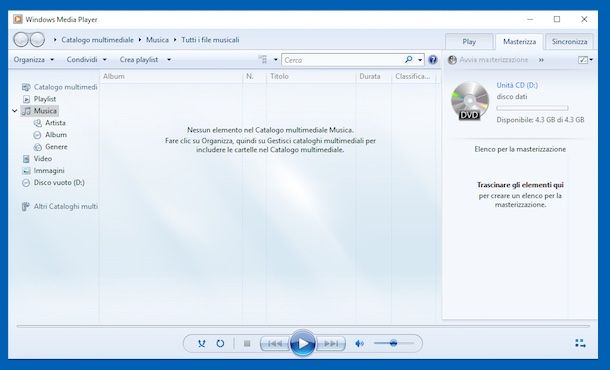
Task: Click Catalogo multimediale in breadcrumb
Action: click(x=97, y=40)
